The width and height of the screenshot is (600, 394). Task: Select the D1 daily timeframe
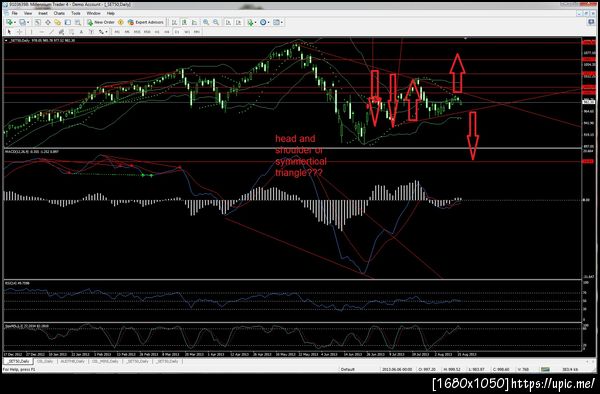[x=177, y=32]
